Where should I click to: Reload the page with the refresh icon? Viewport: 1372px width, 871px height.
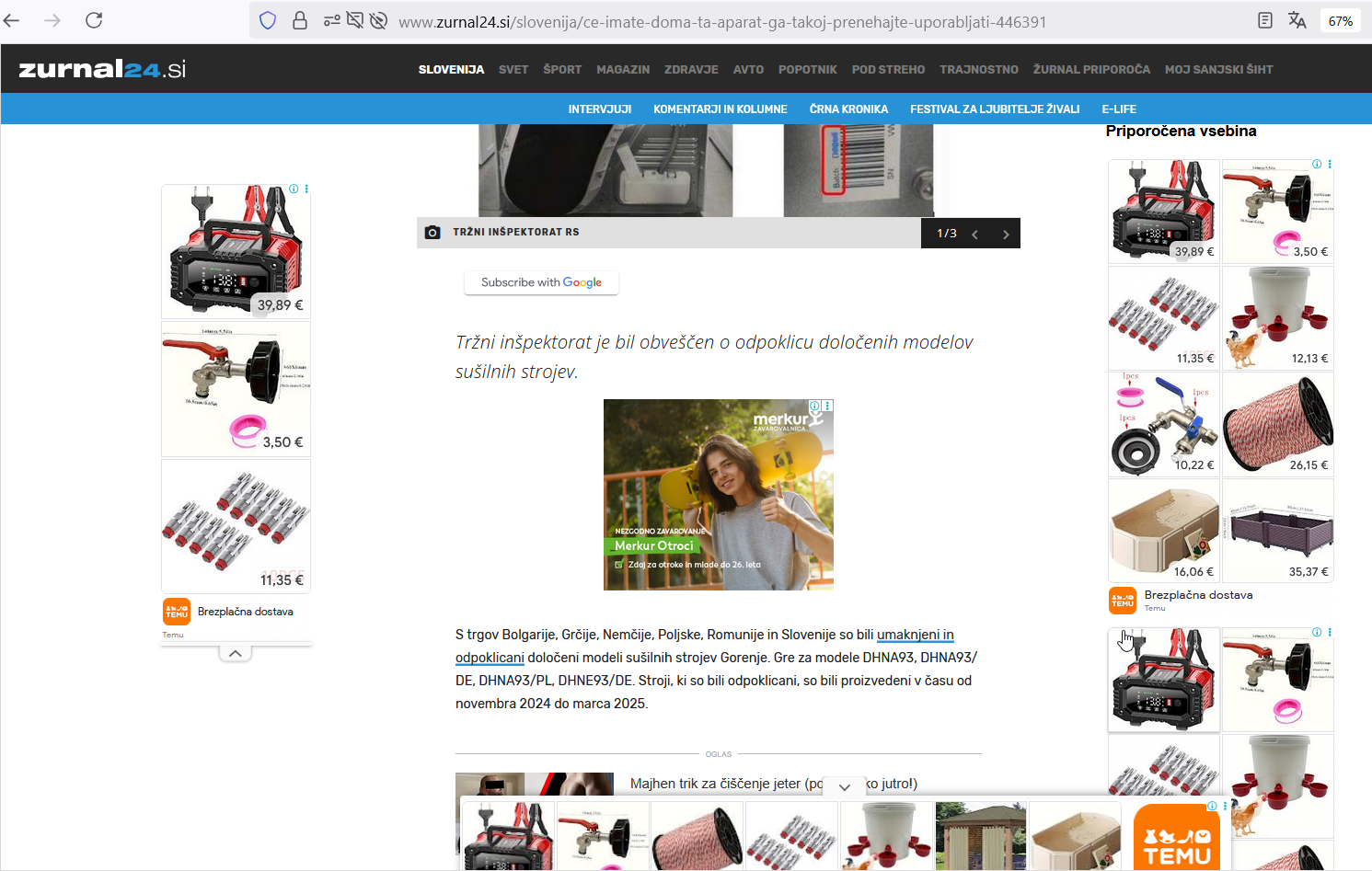point(94,20)
